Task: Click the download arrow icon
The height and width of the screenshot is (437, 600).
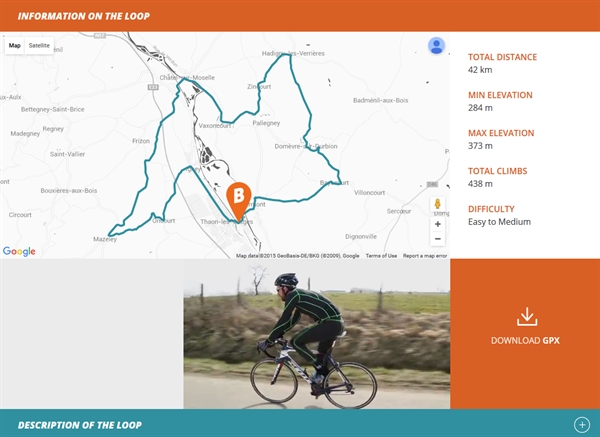Action: (527, 317)
